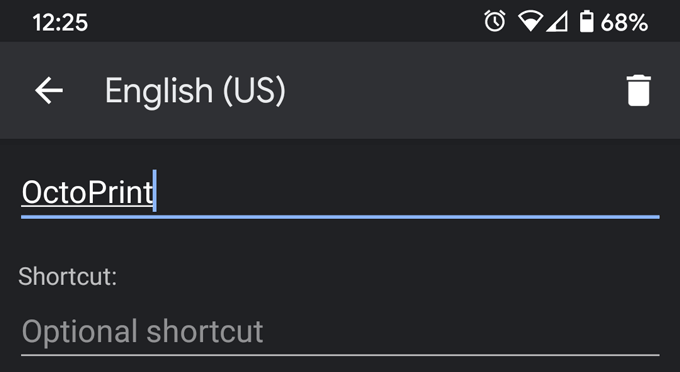
Task: Focus the Optional shortcut field
Action: (x=340, y=333)
